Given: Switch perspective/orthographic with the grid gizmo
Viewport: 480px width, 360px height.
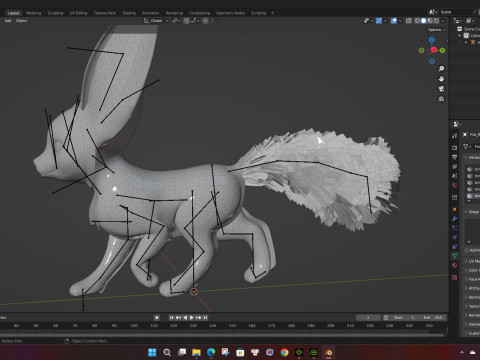Looking at the screenshot, I should coord(441,99).
